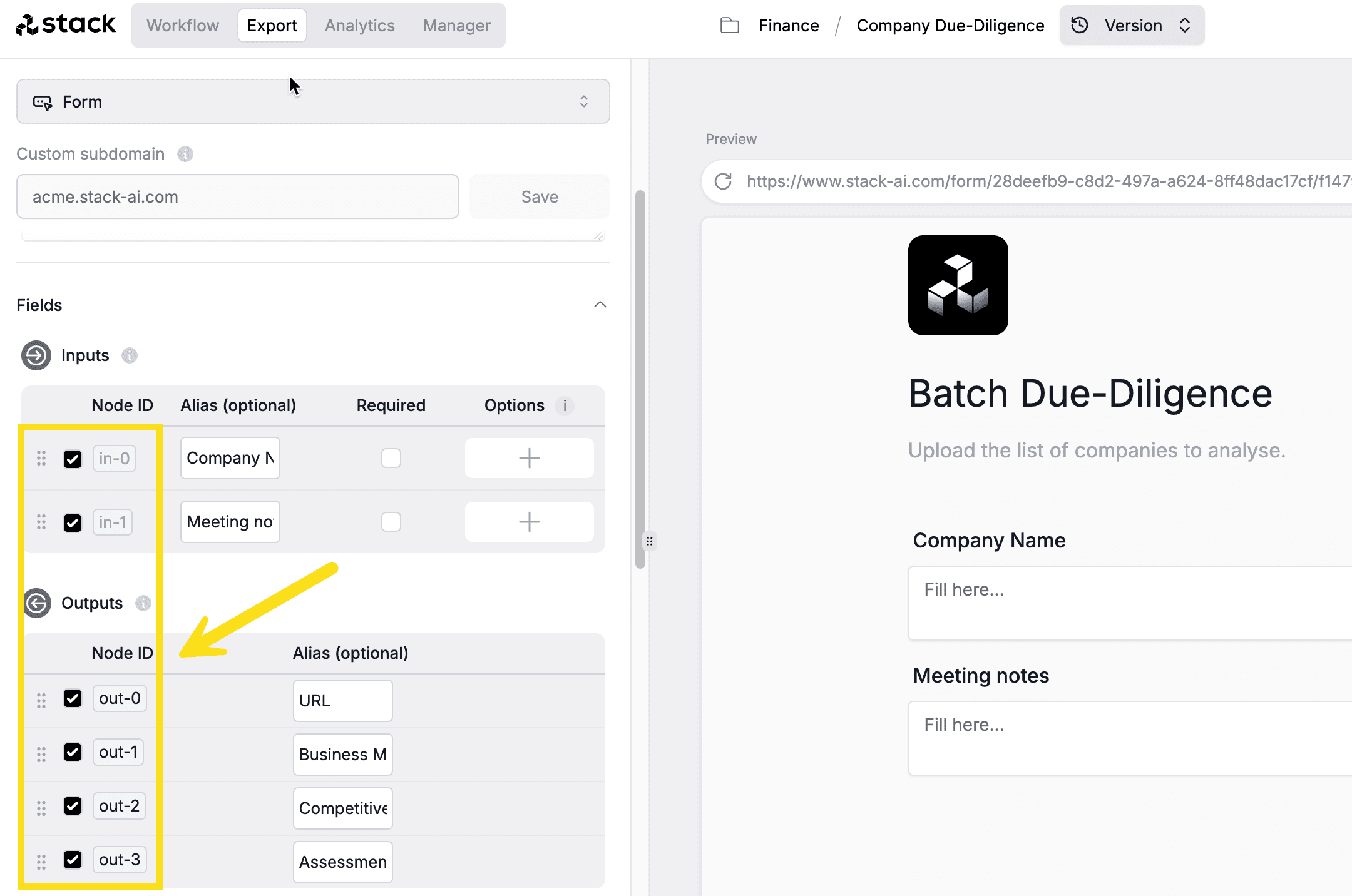Click the out-2 node ID label
Screen dimensions: 1352x896
[x=120, y=806]
